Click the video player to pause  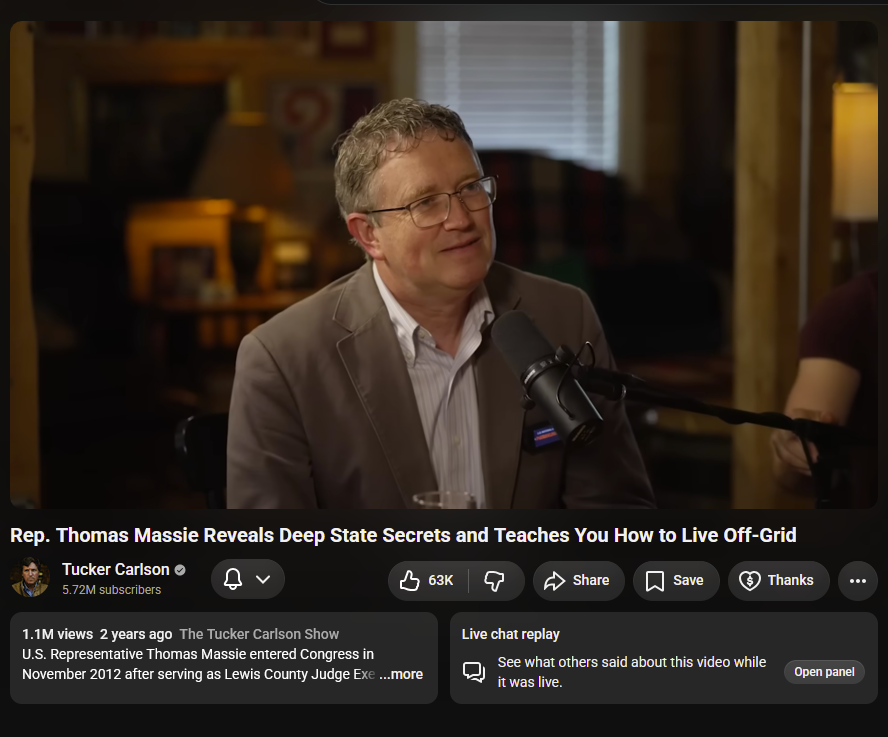443,265
